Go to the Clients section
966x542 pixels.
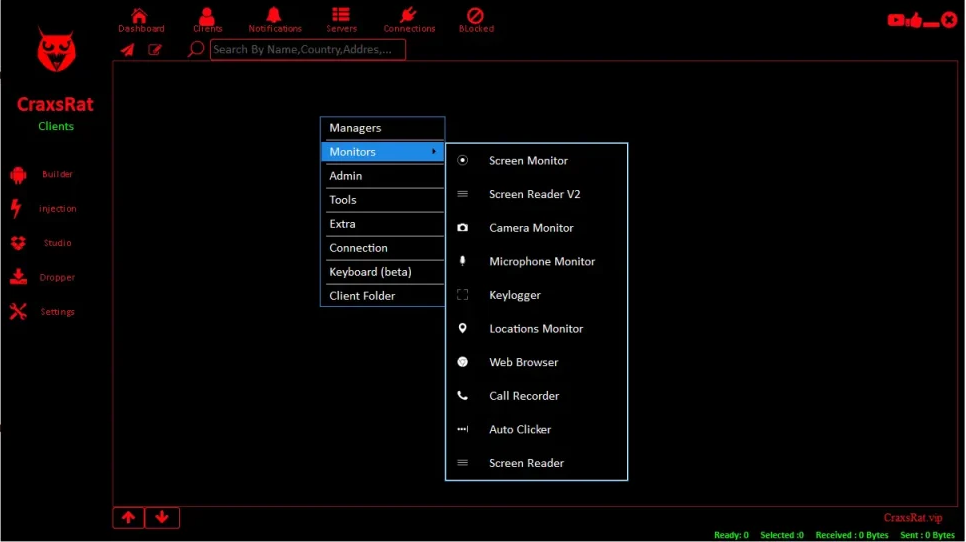[x=207, y=20]
